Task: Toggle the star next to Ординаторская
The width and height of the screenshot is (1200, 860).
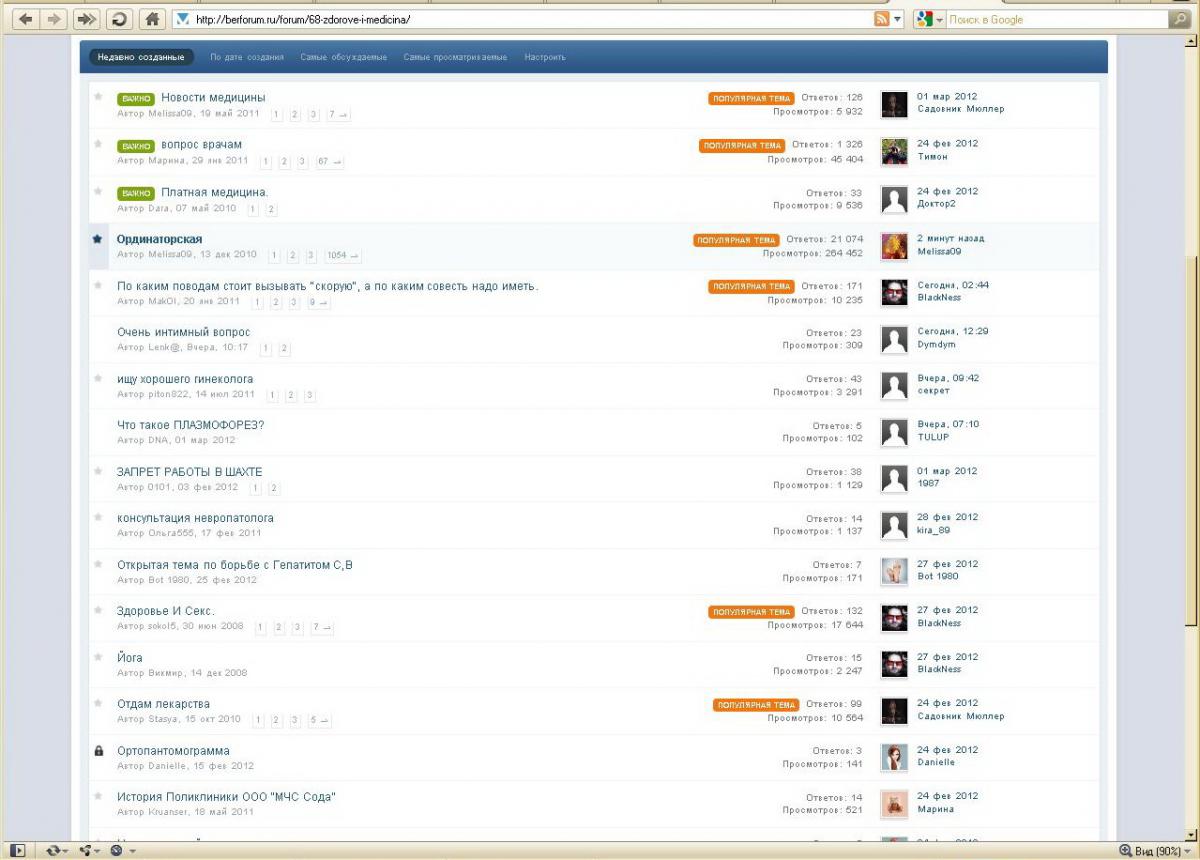Action: [98, 239]
